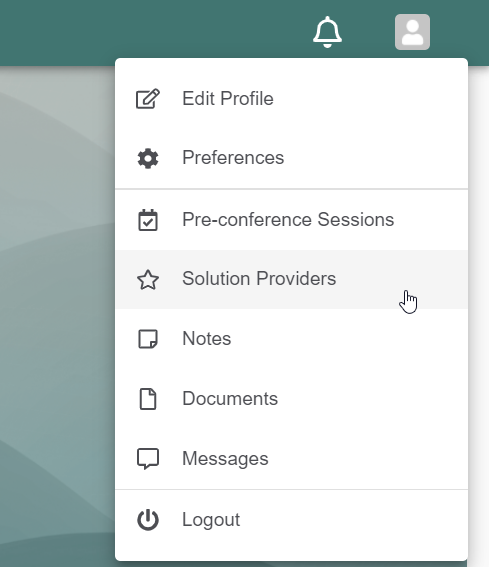Open Edit Profile from the menu
The width and height of the screenshot is (489, 567).
292,99
